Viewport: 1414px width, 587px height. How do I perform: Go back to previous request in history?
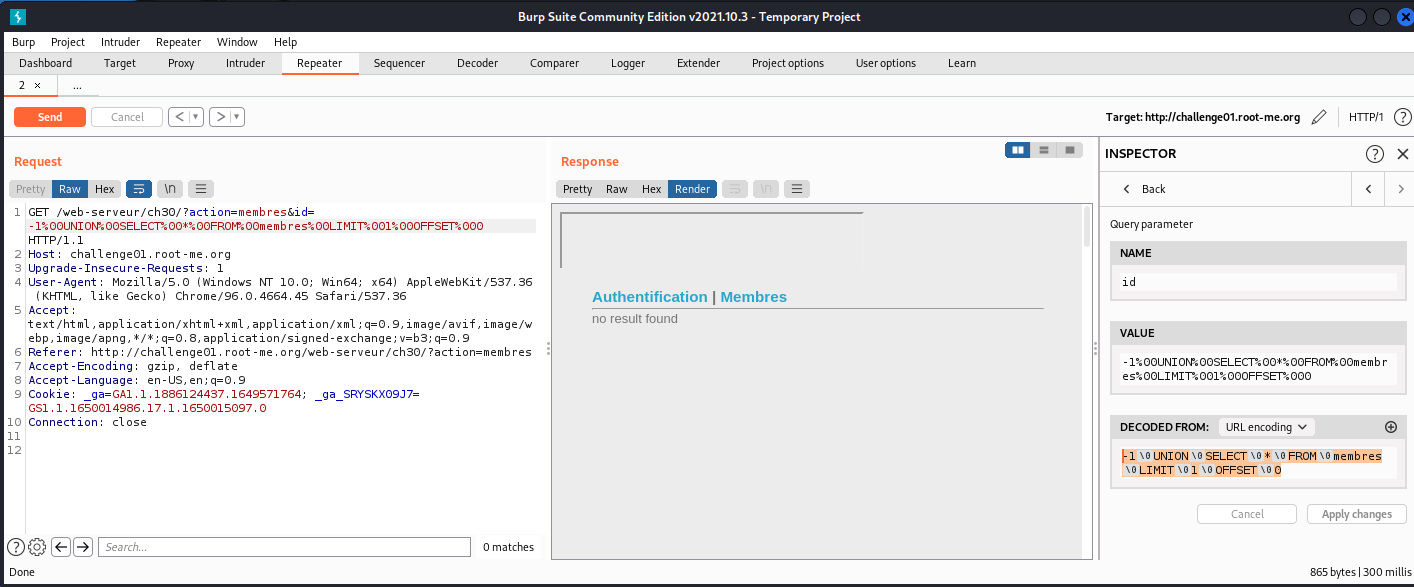180,117
